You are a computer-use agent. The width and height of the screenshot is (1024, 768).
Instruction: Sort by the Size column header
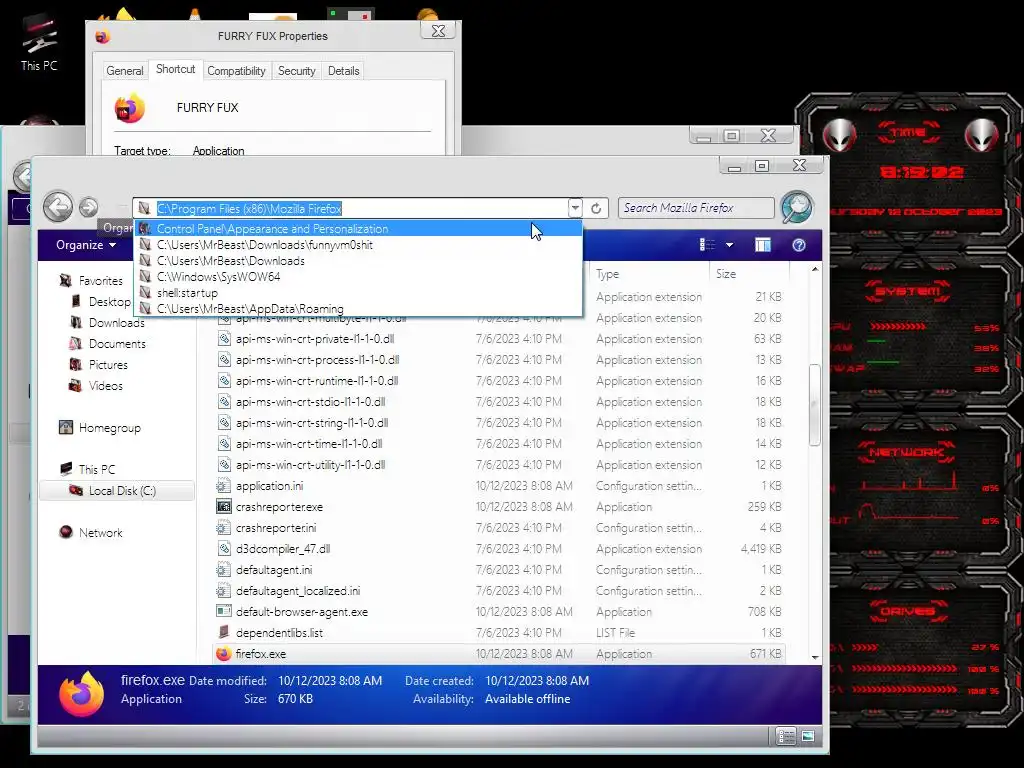(726, 274)
